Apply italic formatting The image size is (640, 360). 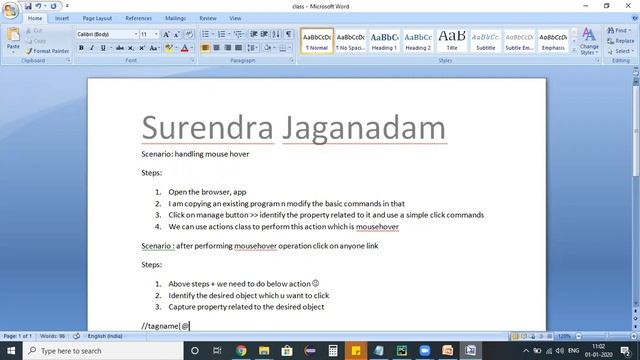92,48
